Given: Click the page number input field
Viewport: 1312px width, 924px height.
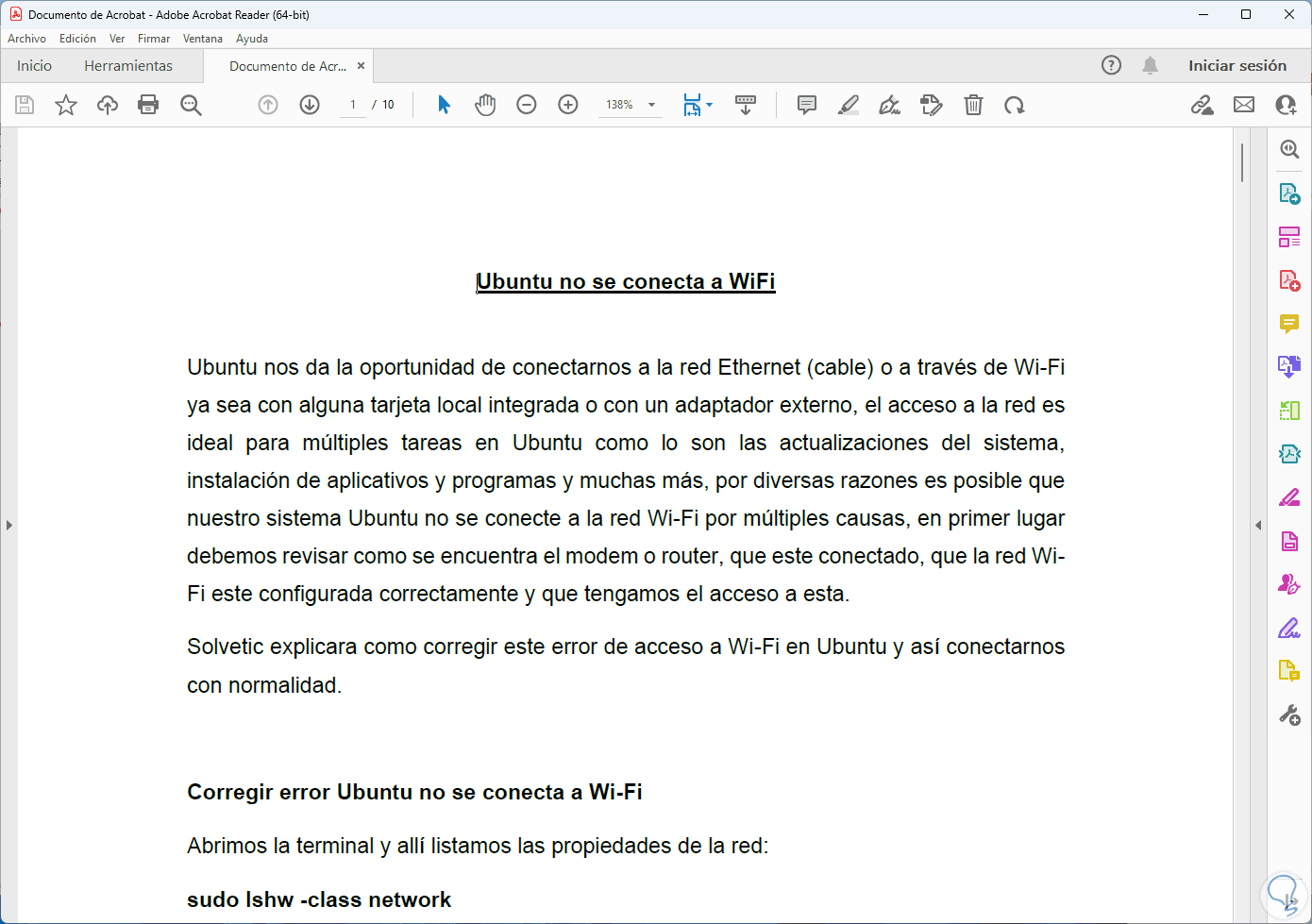Looking at the screenshot, I should click(x=353, y=105).
